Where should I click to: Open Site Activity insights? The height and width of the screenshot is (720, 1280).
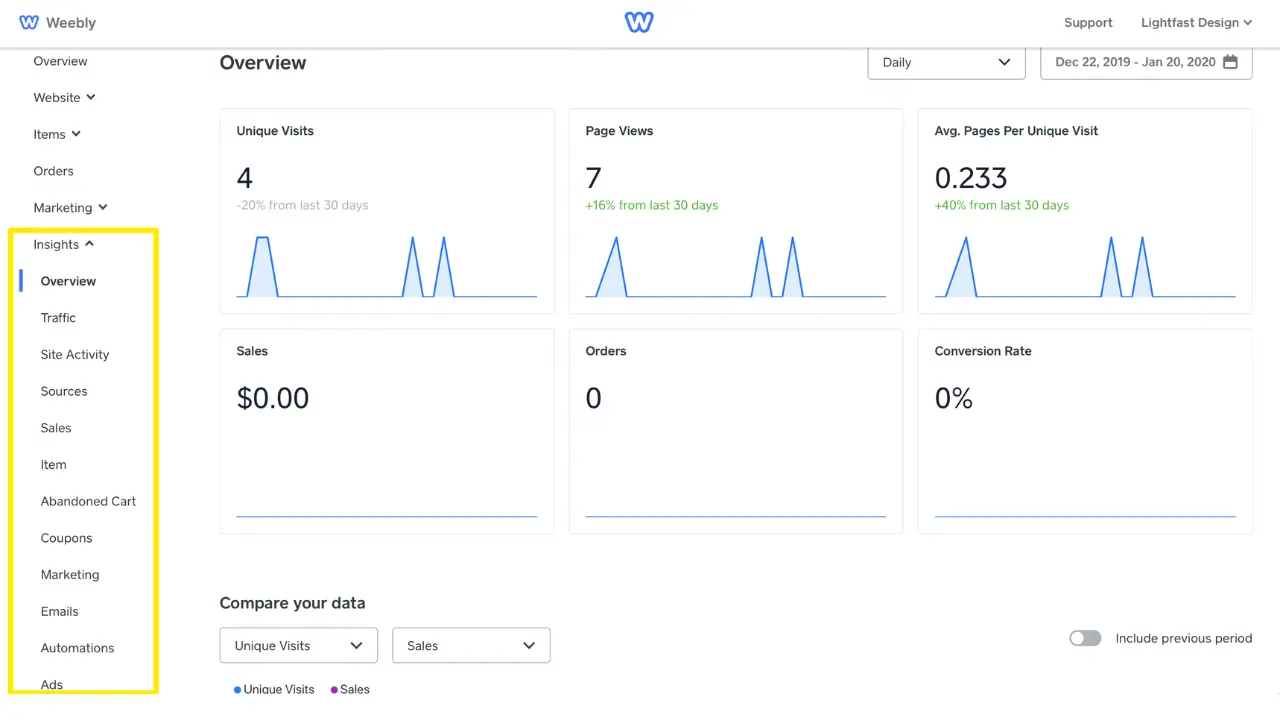75,354
